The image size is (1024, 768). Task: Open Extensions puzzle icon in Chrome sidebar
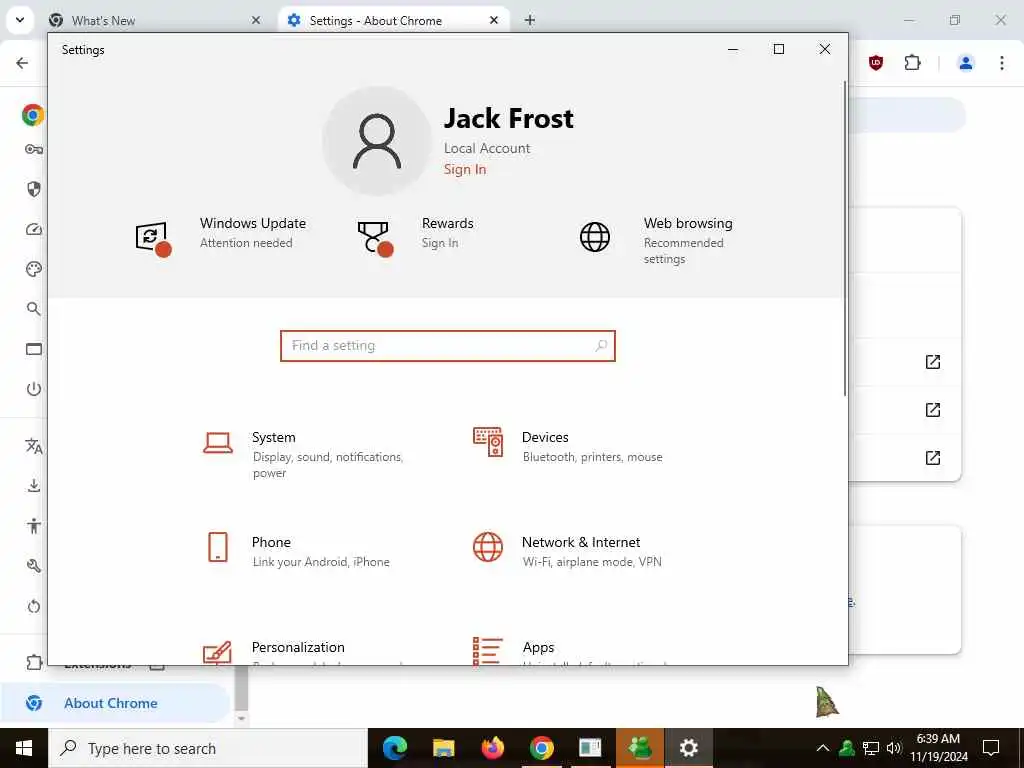click(x=34, y=662)
